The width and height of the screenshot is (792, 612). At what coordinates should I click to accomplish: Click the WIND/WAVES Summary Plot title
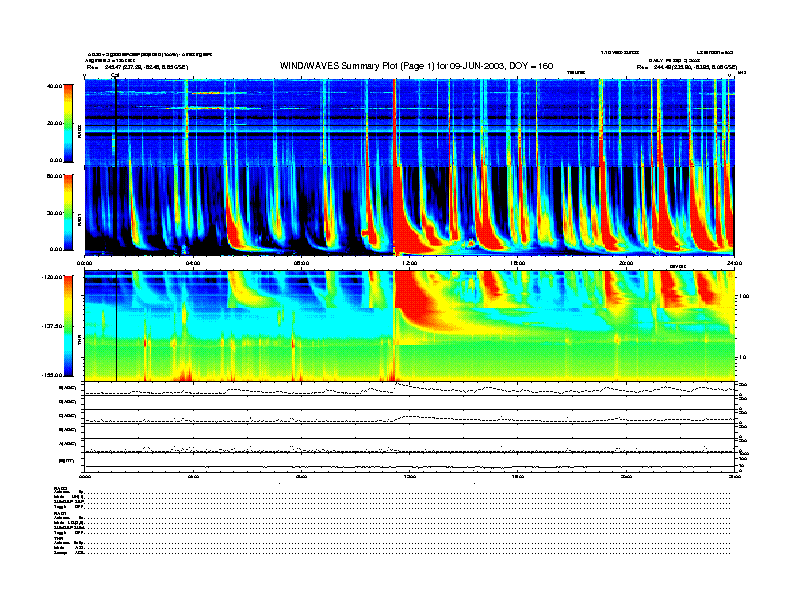416,66
